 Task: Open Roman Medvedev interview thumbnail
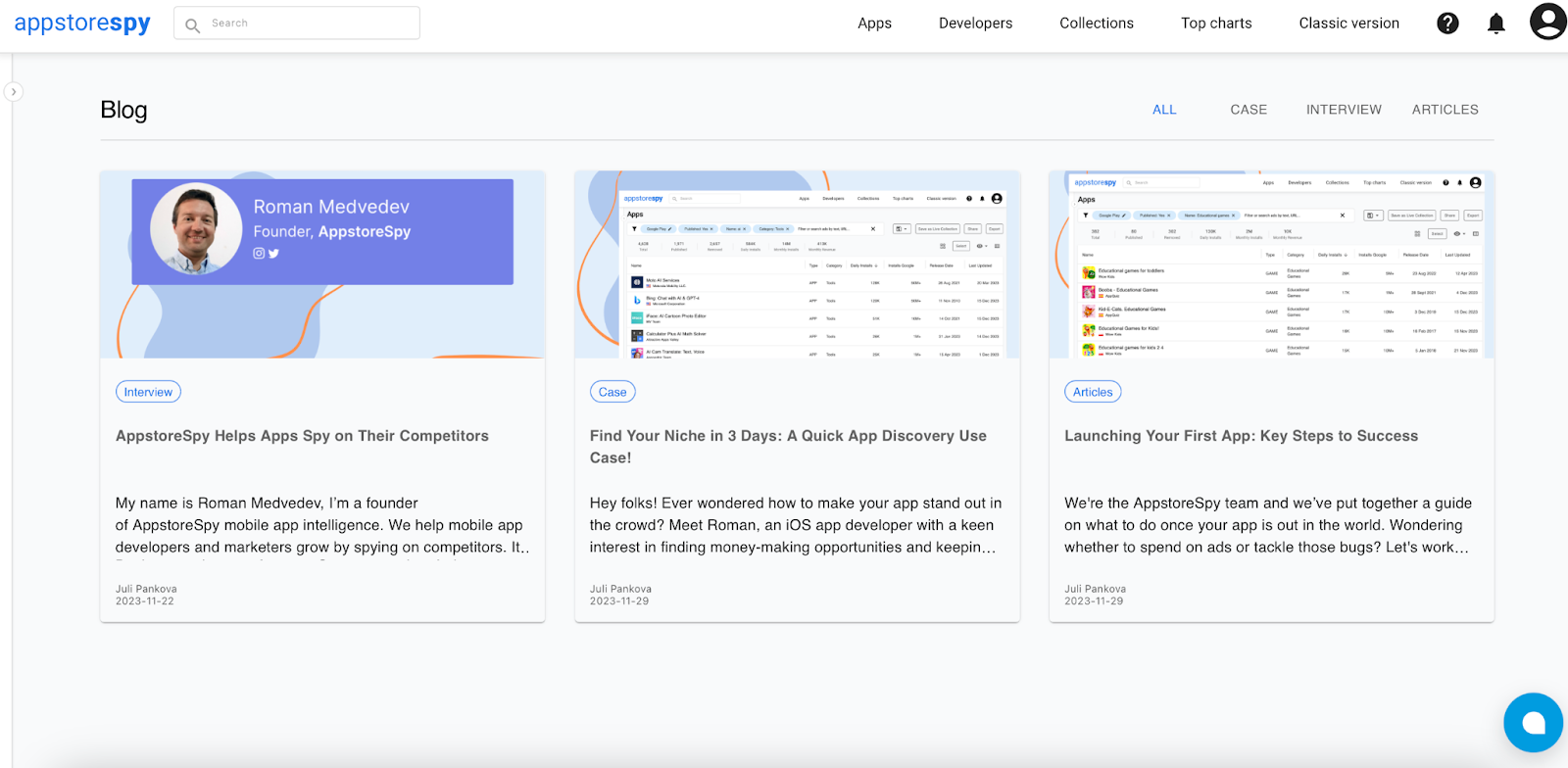(322, 264)
